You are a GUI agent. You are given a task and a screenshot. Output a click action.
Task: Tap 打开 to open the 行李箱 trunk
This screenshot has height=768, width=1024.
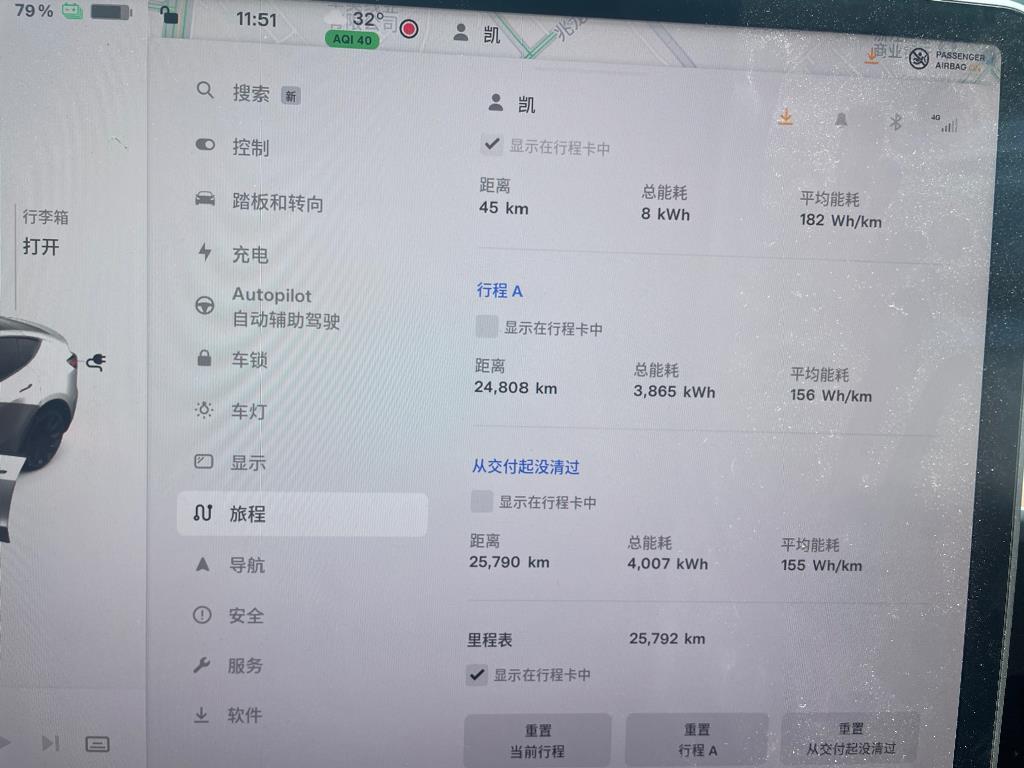coord(41,246)
